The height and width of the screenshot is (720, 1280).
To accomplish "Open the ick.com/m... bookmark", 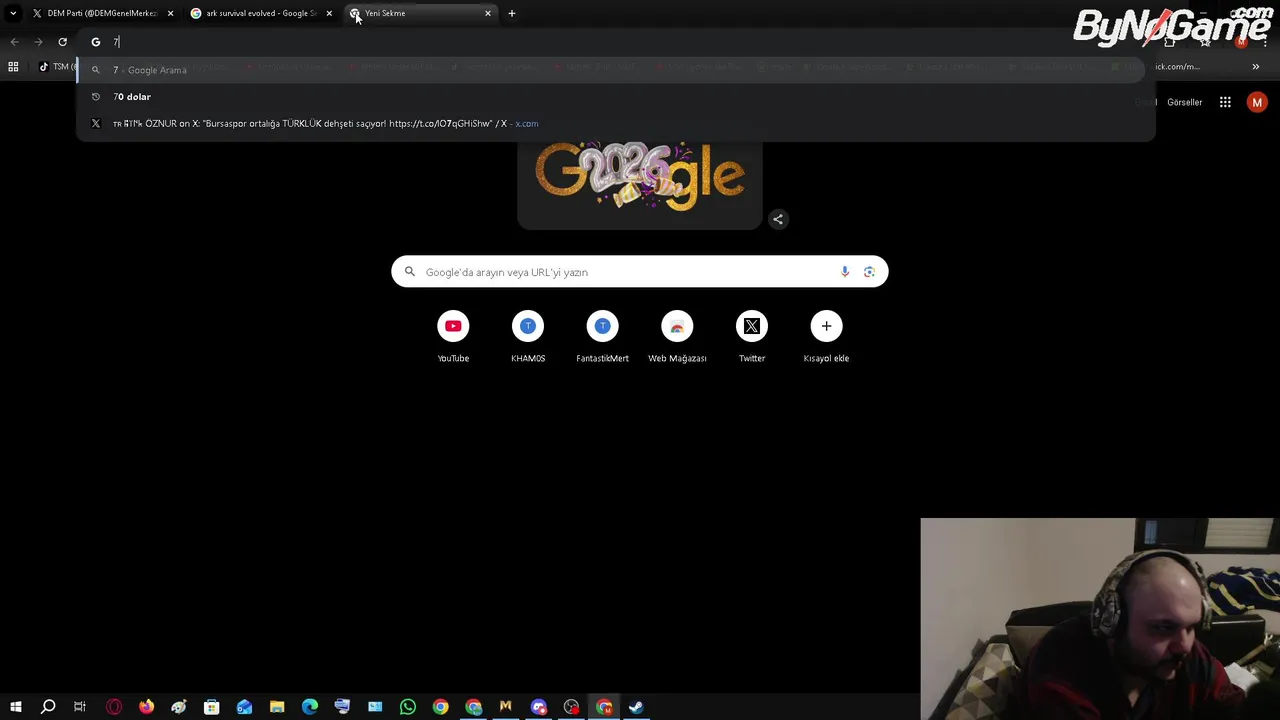I will pos(1177,67).
